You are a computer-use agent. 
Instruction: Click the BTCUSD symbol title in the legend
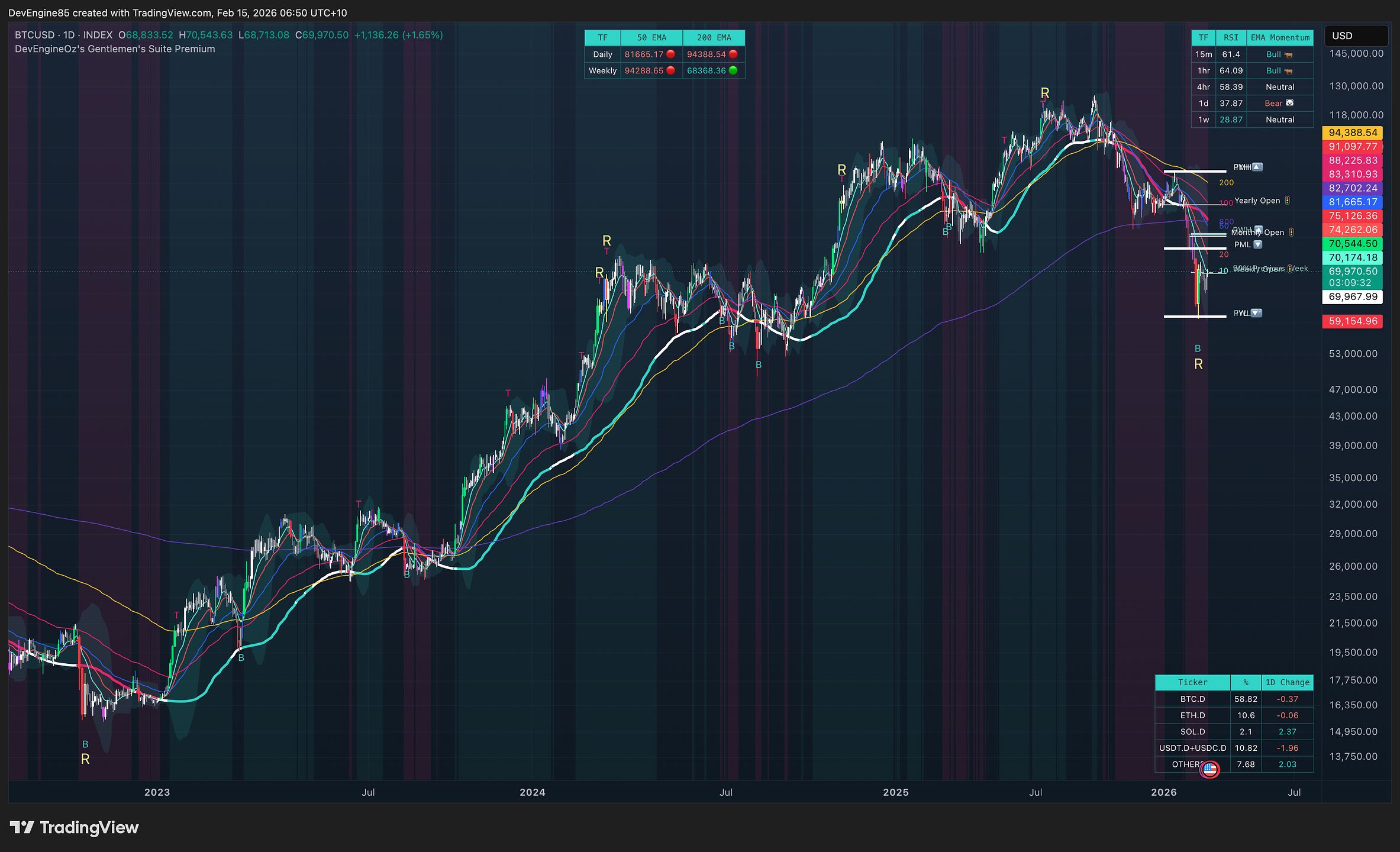tap(34, 35)
